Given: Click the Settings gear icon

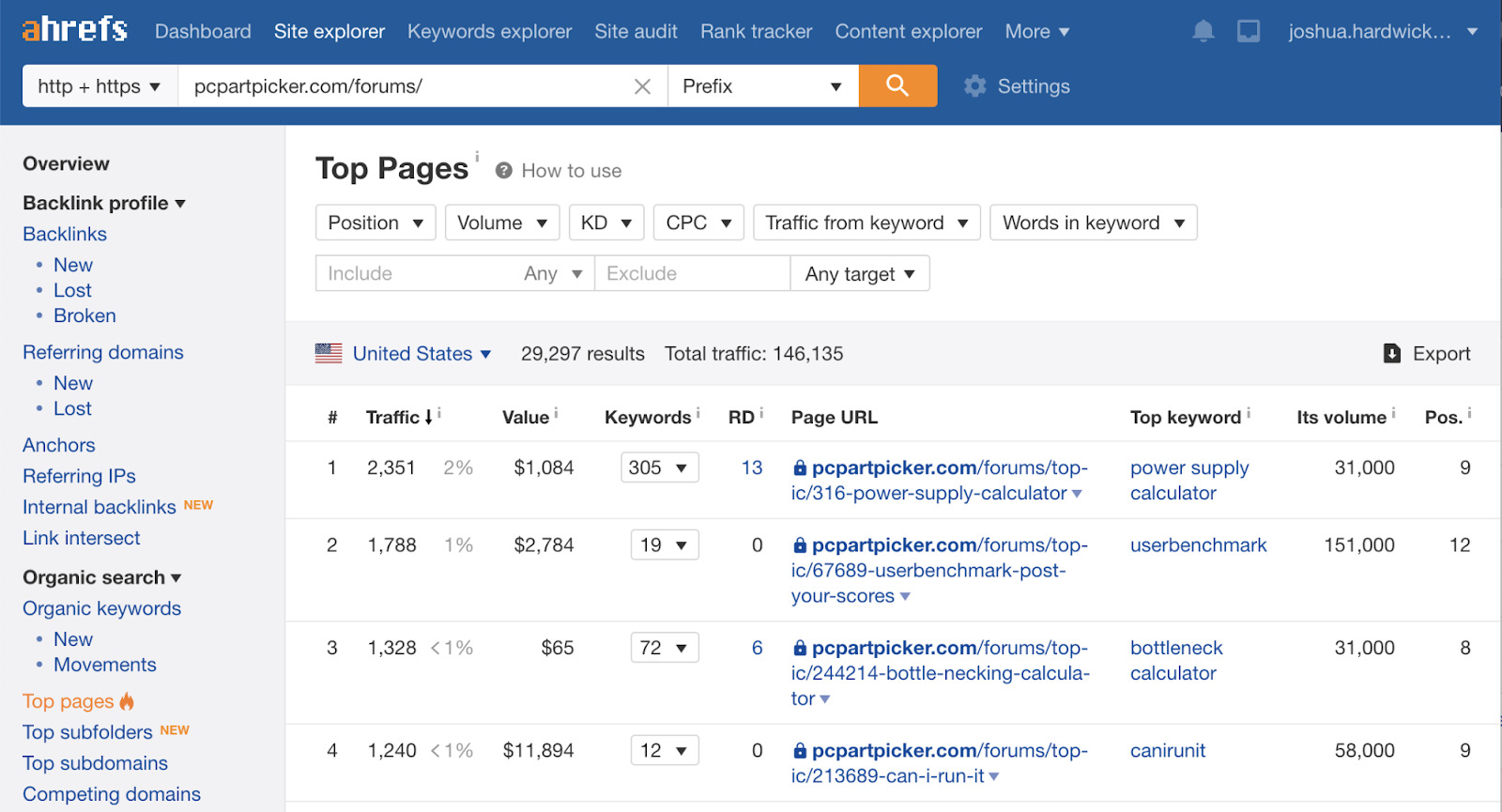Looking at the screenshot, I should coord(975,86).
